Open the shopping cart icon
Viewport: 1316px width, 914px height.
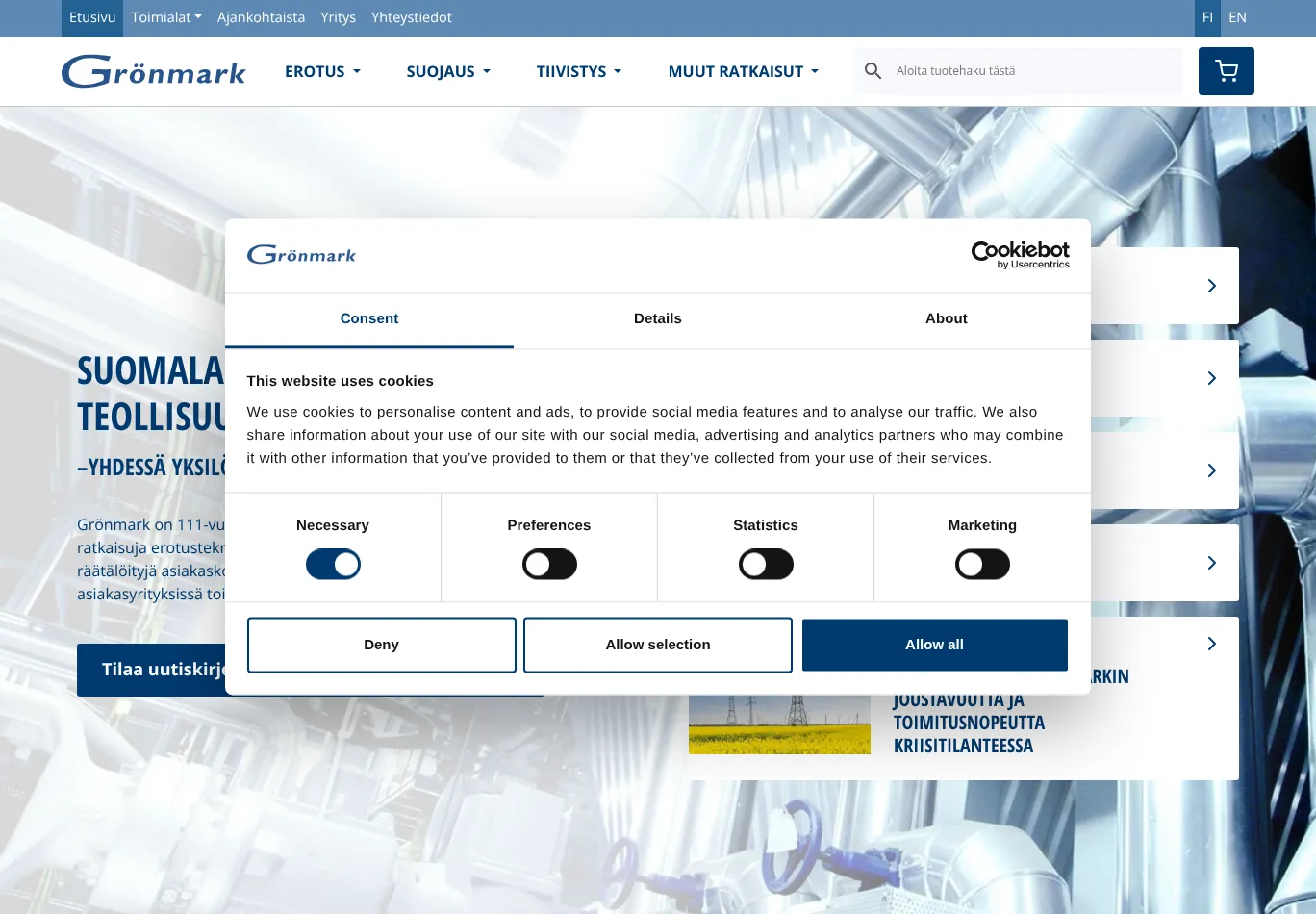tap(1226, 70)
